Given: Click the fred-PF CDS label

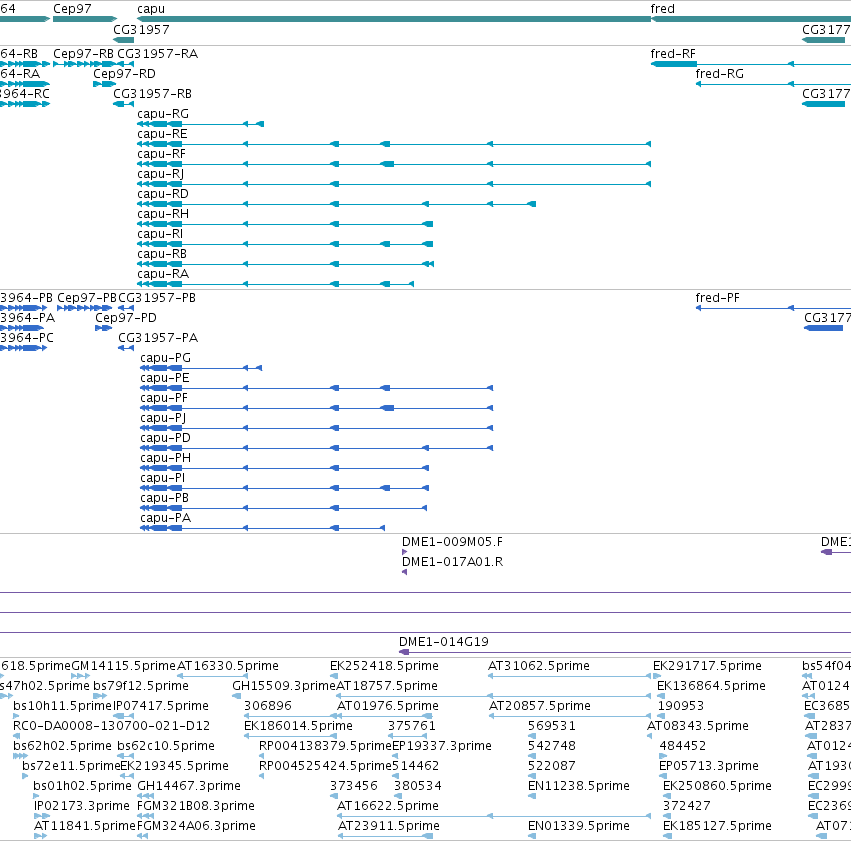Looking at the screenshot, I should coord(717,298).
